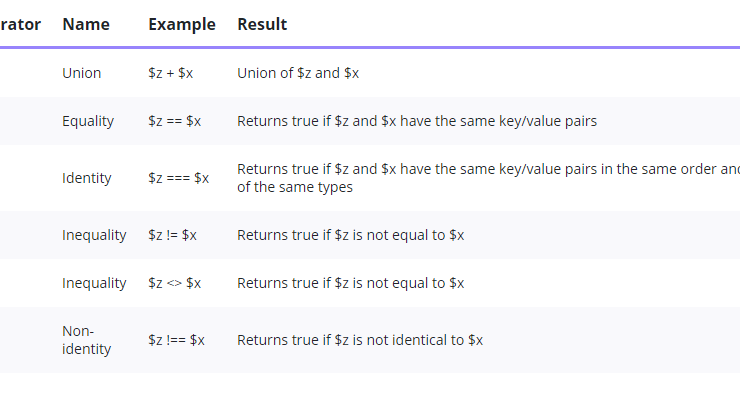Click the partially visible operator column header
Viewport: 740px width, 393px height.
point(20,24)
